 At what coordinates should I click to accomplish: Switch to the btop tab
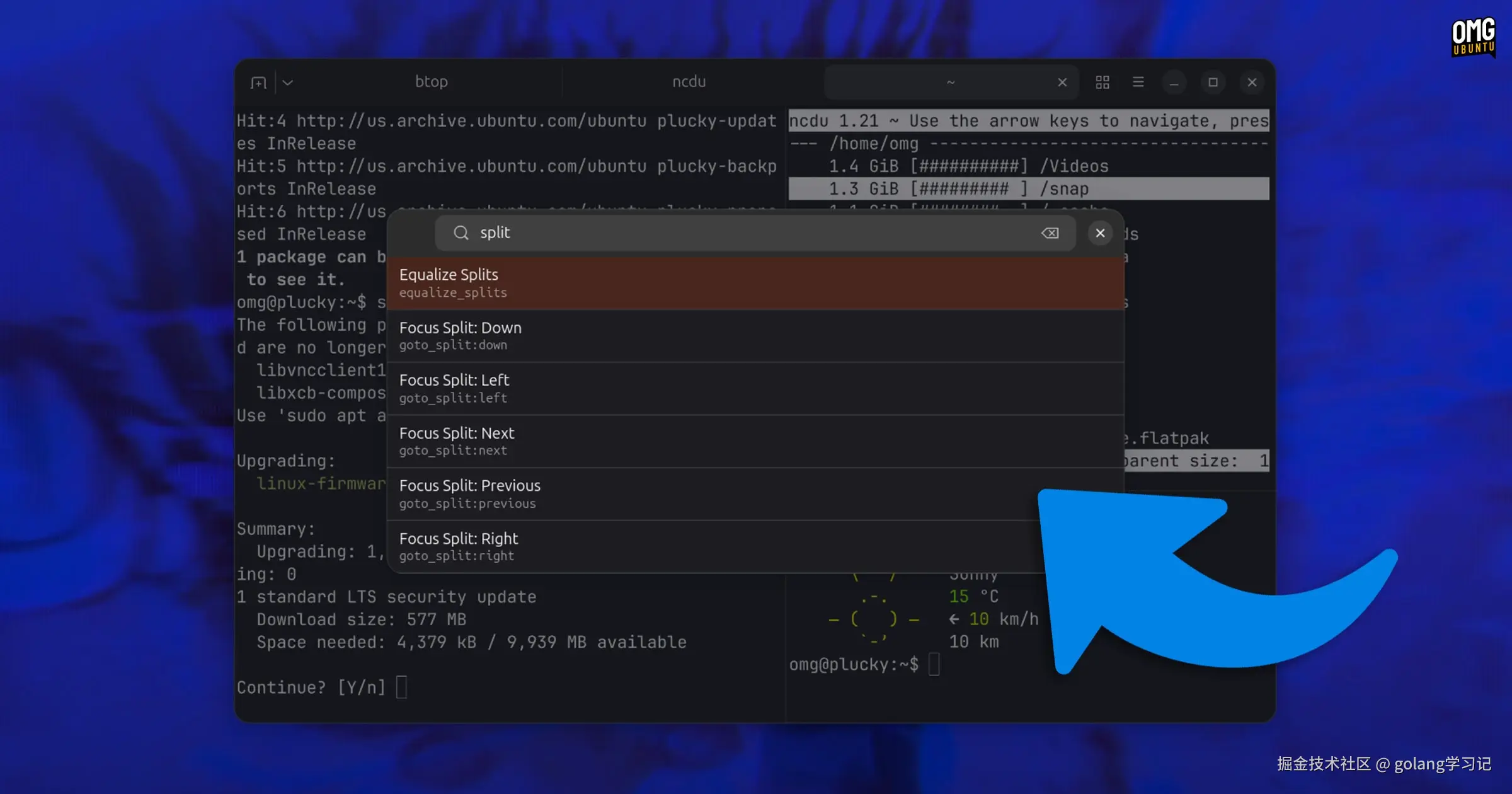[x=431, y=82]
